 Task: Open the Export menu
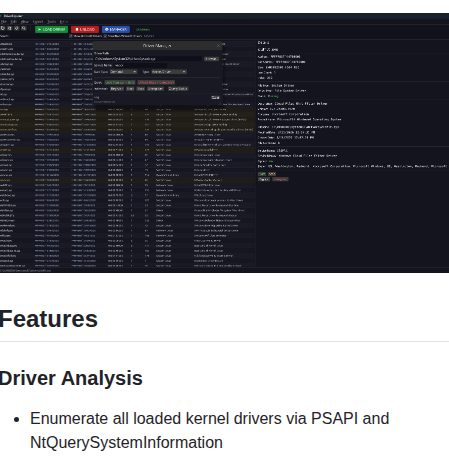(x=38, y=22)
